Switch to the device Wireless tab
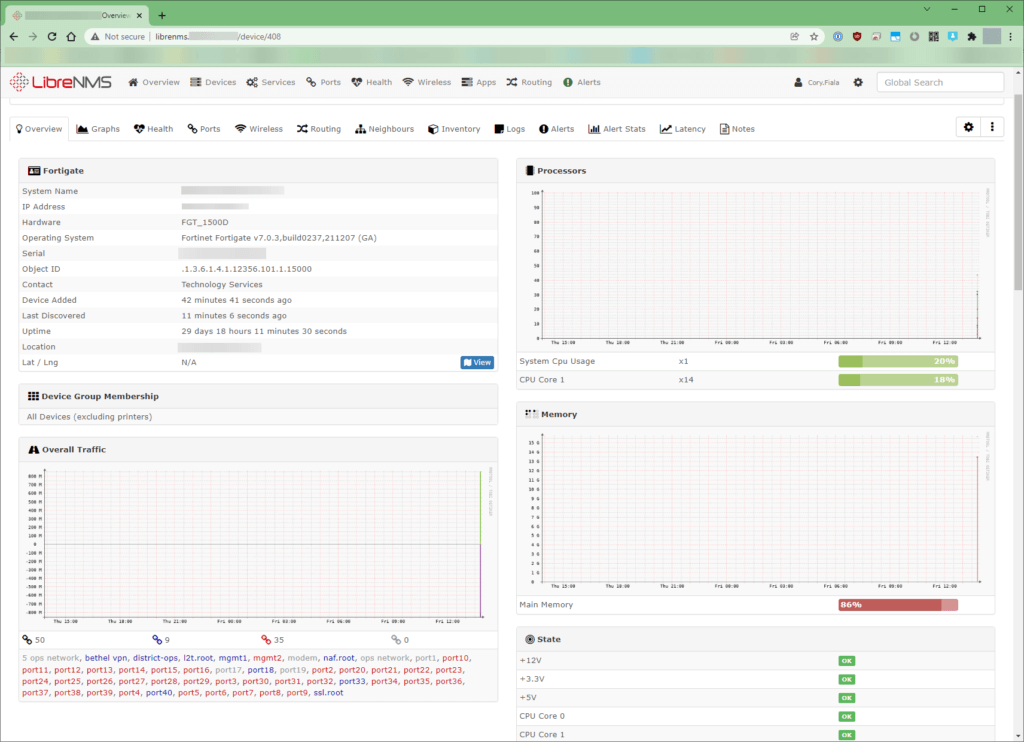The image size is (1024, 742). click(x=259, y=129)
